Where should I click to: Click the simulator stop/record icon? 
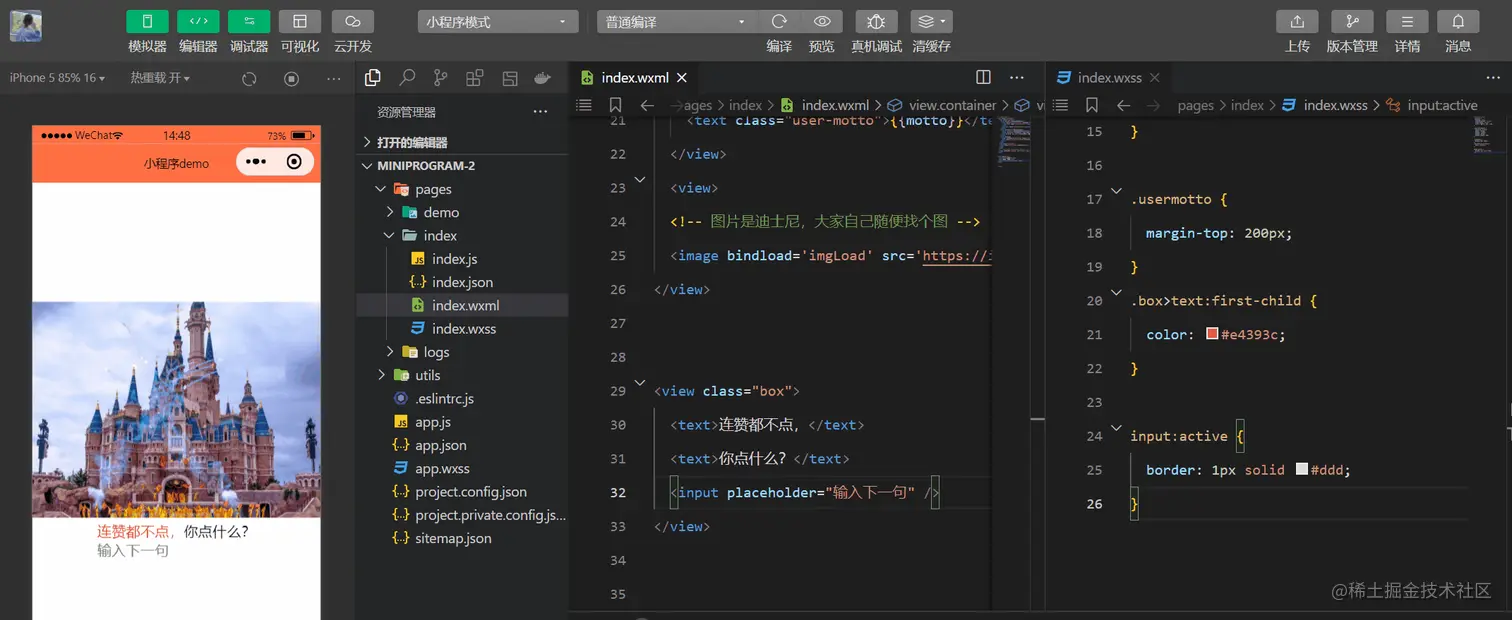291,78
